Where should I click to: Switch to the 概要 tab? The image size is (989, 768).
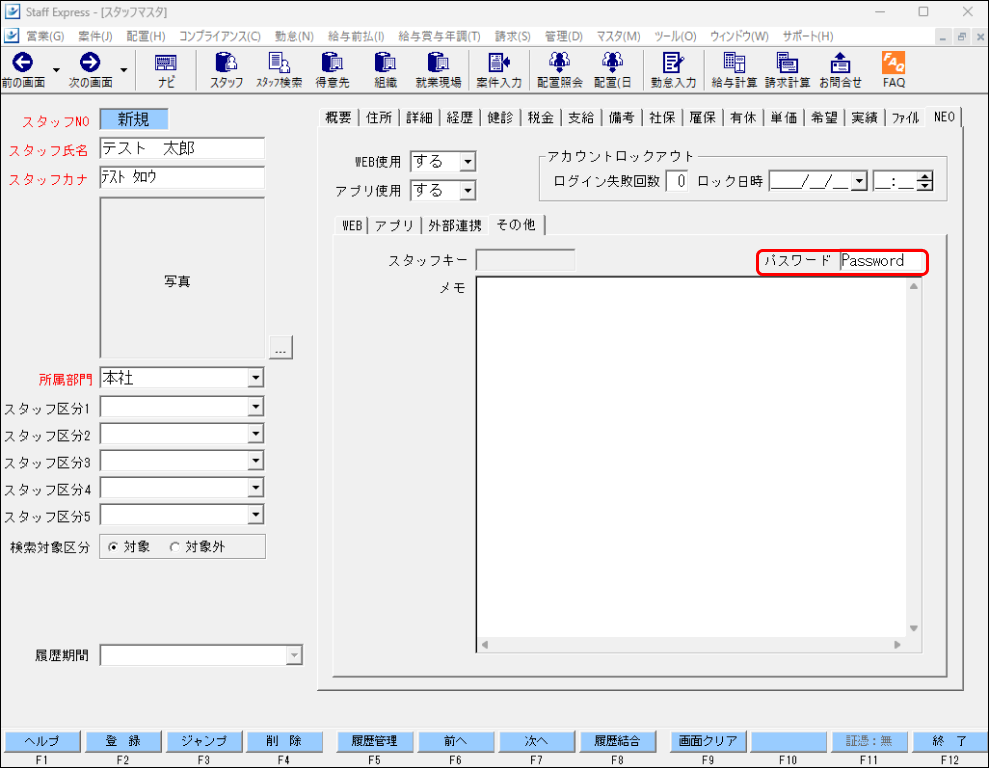[338, 117]
